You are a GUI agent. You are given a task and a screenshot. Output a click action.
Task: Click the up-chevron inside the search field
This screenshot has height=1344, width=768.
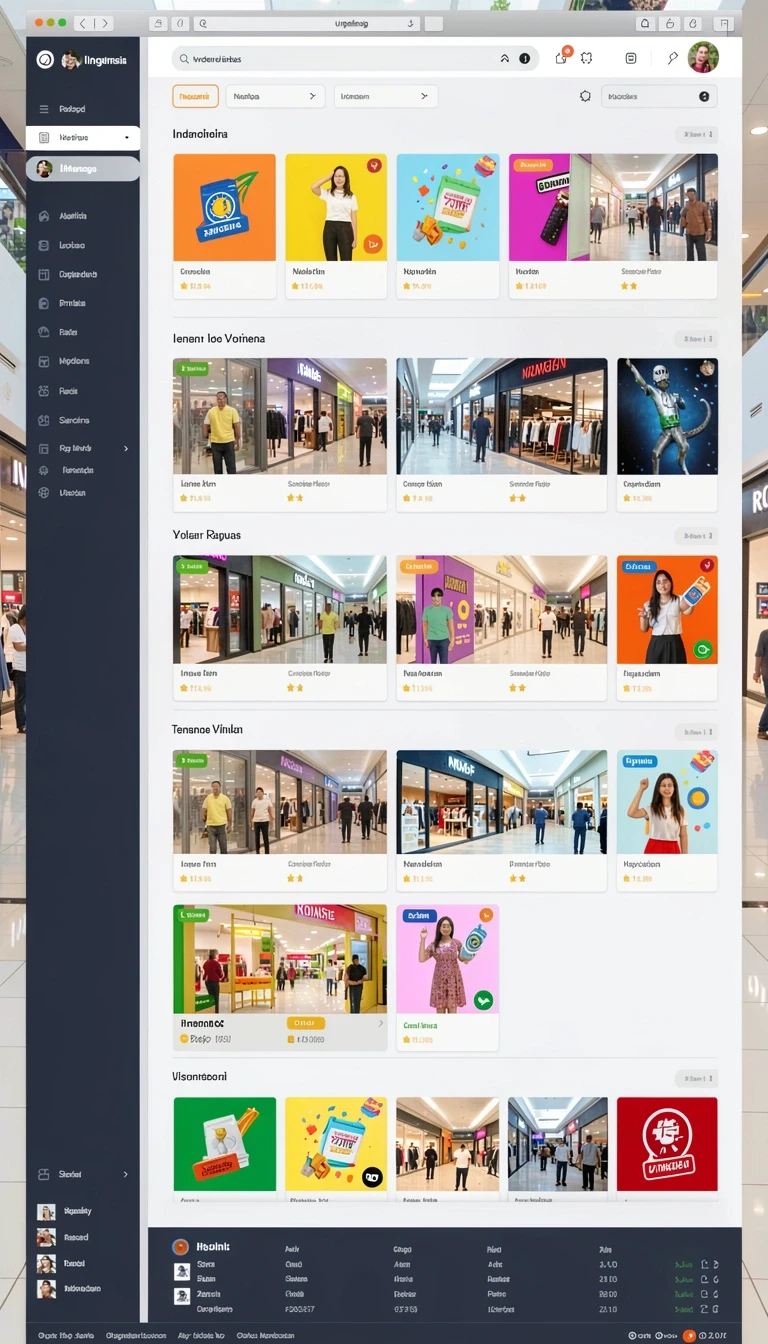505,59
